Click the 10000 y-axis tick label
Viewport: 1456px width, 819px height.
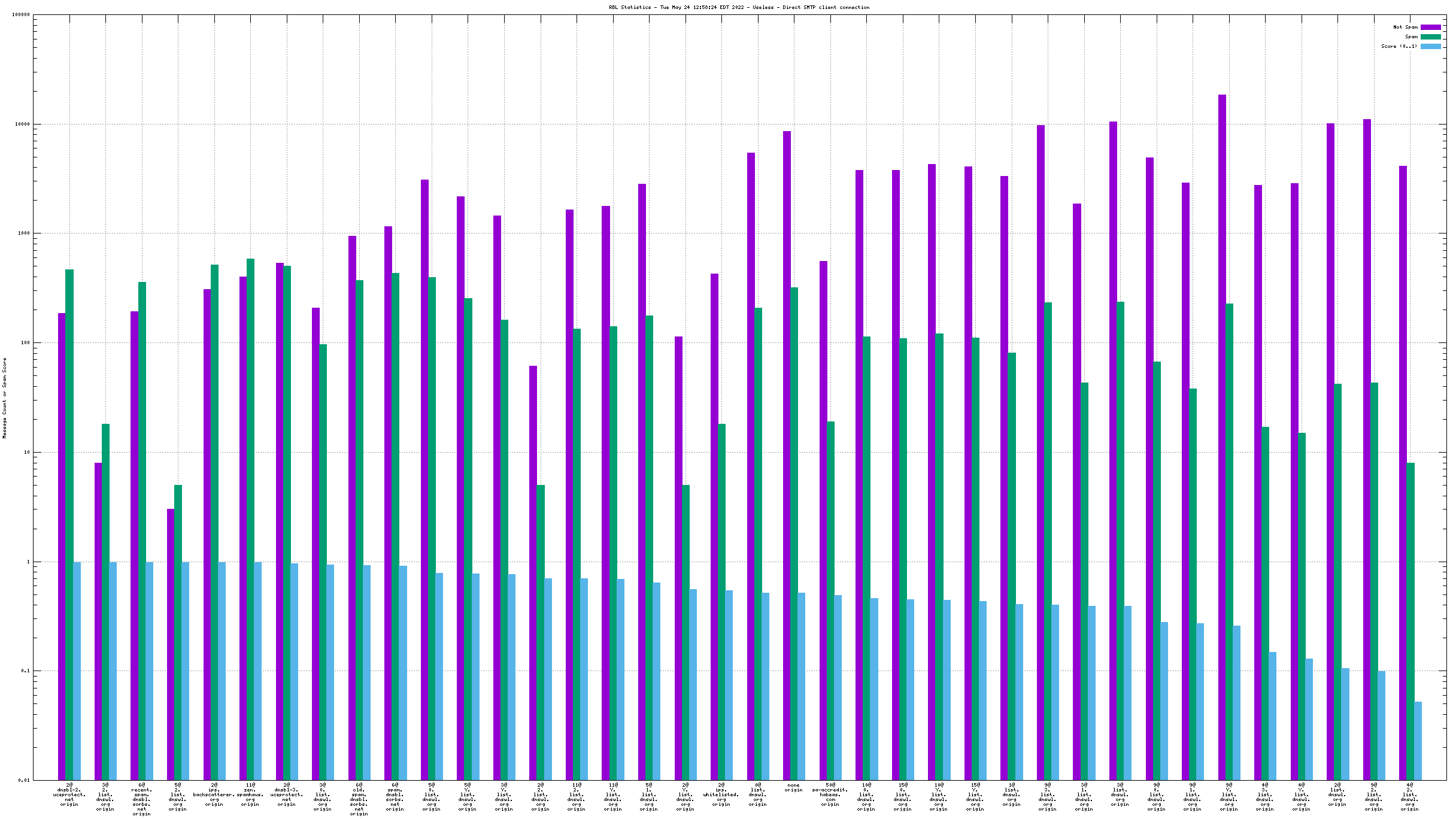22,124
